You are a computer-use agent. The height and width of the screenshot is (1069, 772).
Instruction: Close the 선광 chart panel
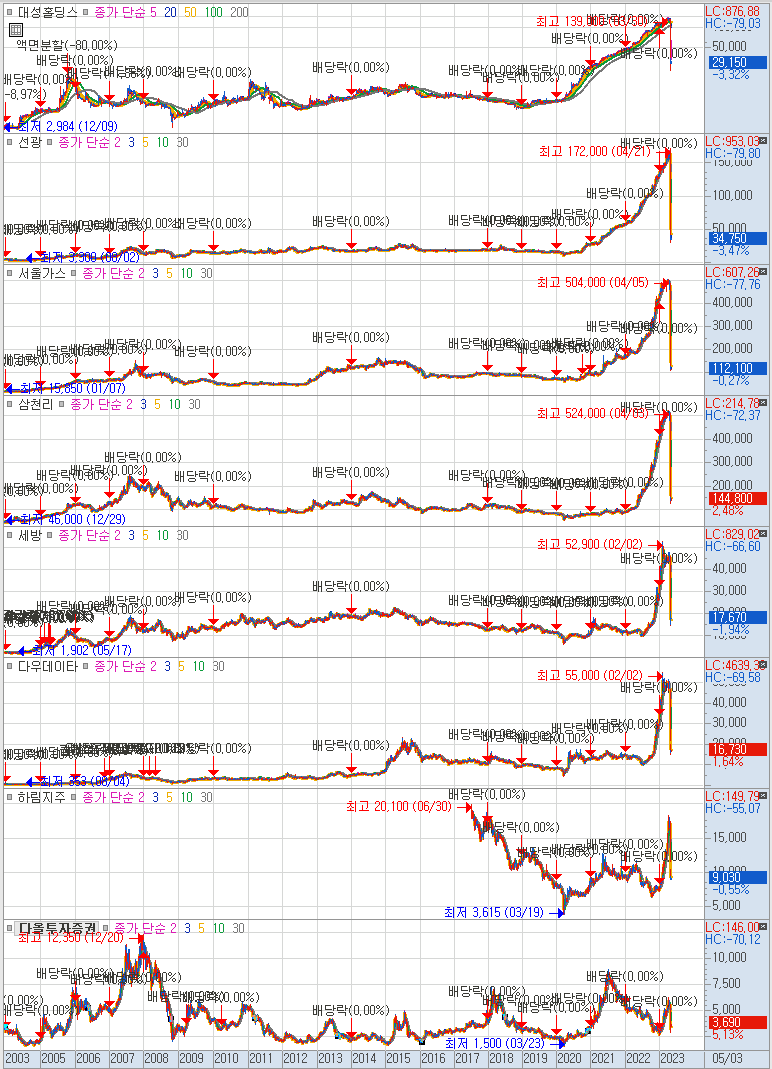click(x=763, y=140)
